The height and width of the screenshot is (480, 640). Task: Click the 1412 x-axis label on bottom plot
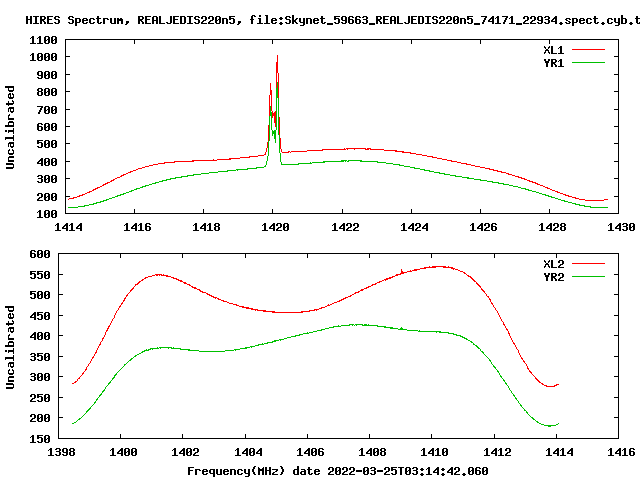(x=497, y=452)
